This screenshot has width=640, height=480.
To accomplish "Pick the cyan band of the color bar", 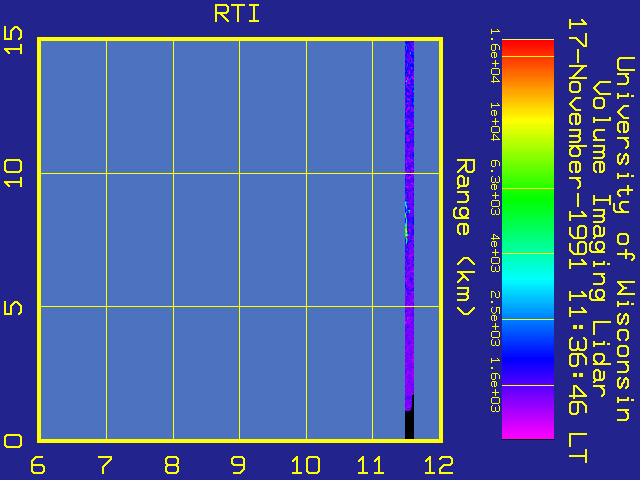I will pyautogui.click(x=528, y=278).
